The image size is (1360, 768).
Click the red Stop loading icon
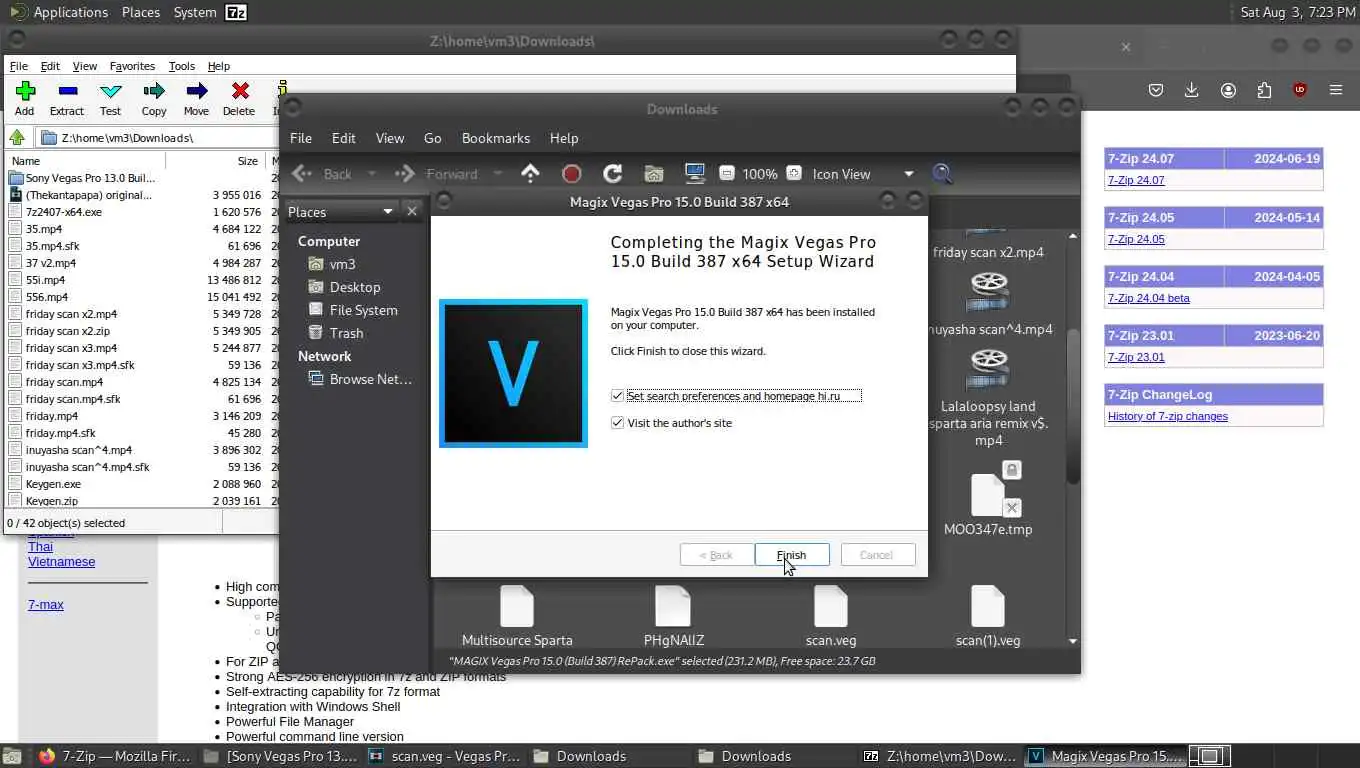(571, 174)
